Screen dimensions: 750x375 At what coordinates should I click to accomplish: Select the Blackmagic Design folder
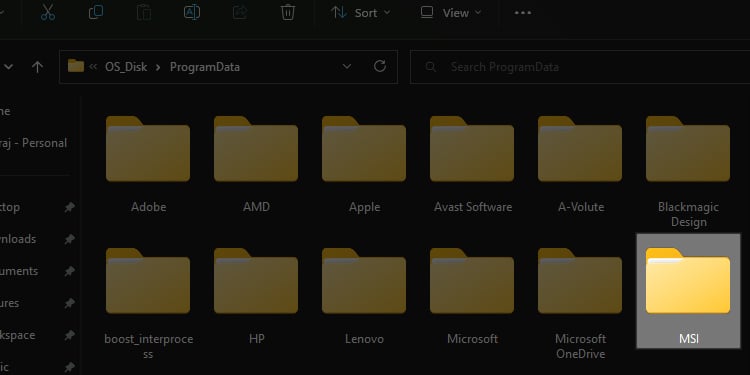[x=688, y=171]
